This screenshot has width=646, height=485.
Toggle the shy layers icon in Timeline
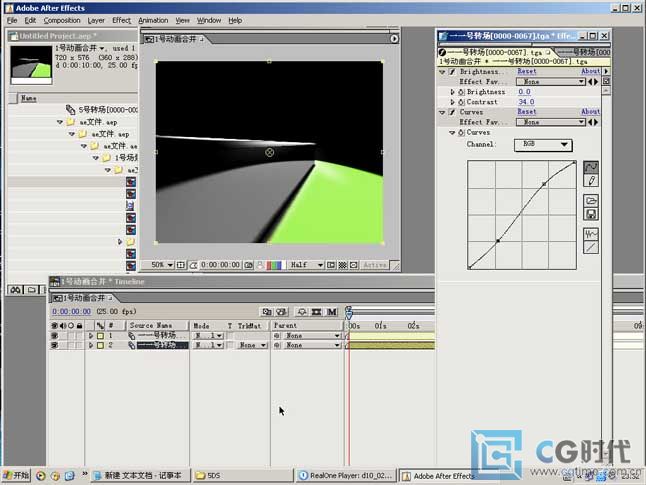(x=302, y=312)
